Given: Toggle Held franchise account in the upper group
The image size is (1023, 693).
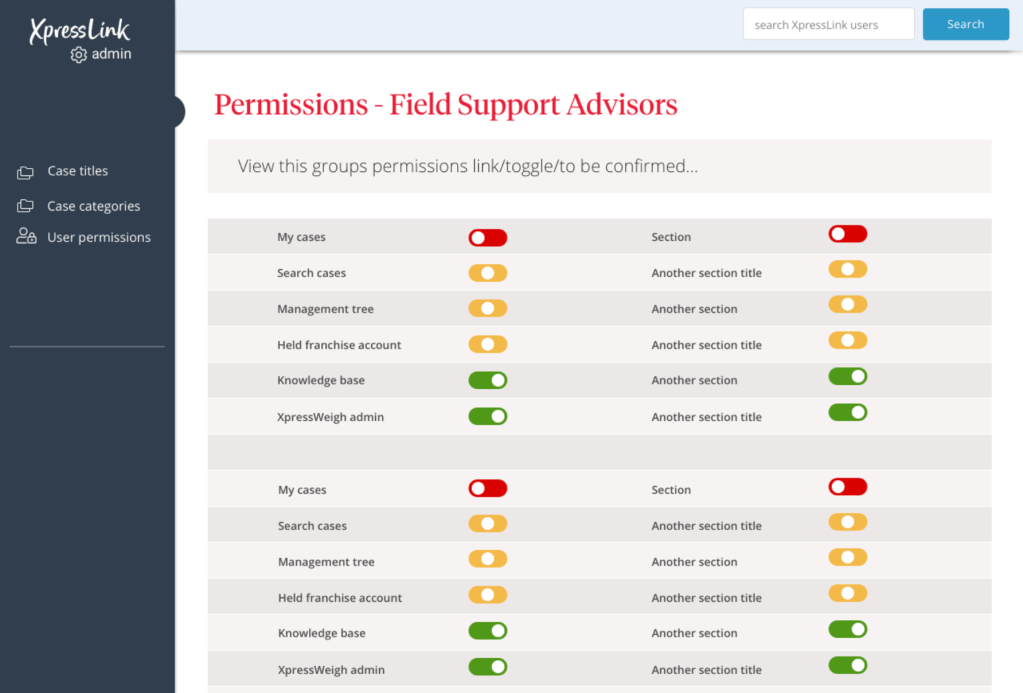Looking at the screenshot, I should pyautogui.click(x=488, y=345).
